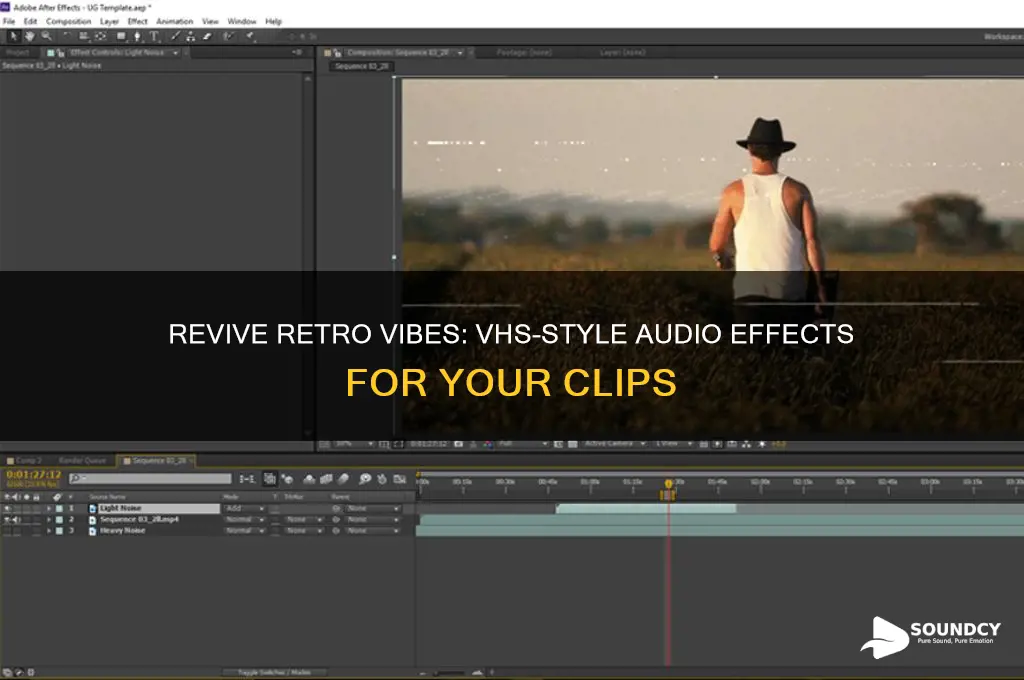Screen dimensions: 1024x680
Task: Open the Animation menu
Action: [174, 22]
